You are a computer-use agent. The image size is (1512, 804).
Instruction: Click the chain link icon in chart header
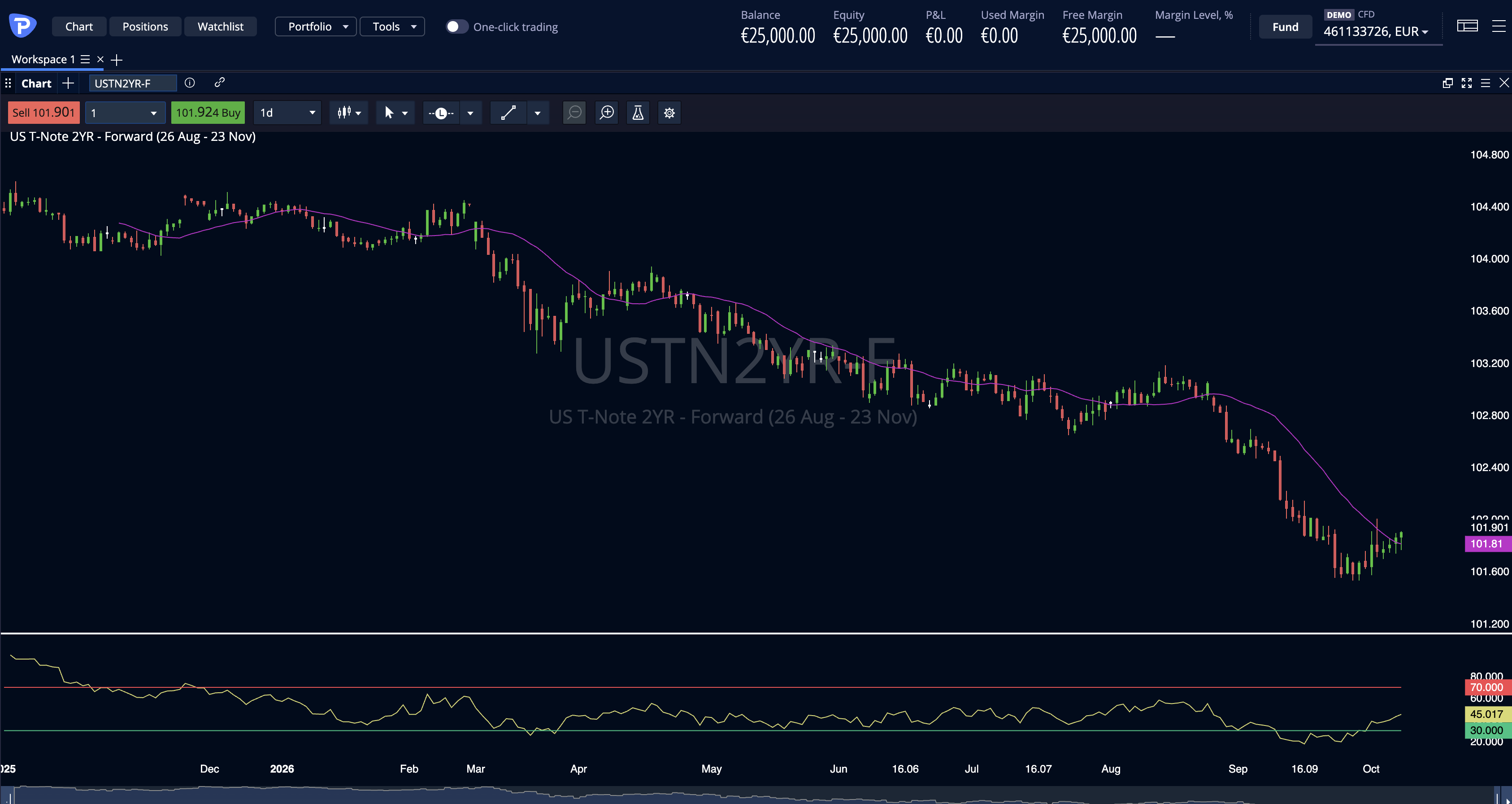tap(220, 83)
